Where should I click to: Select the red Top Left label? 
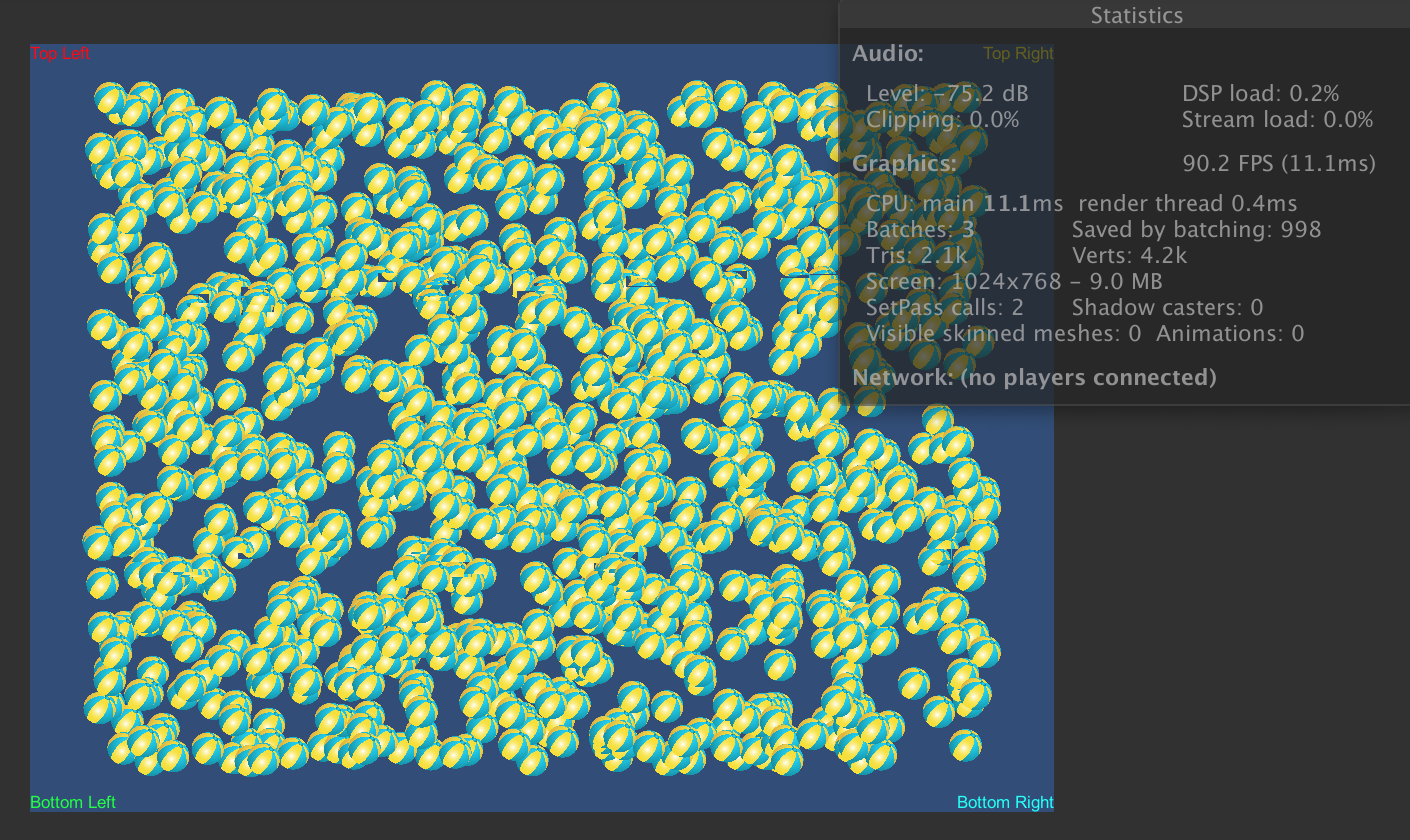60,54
